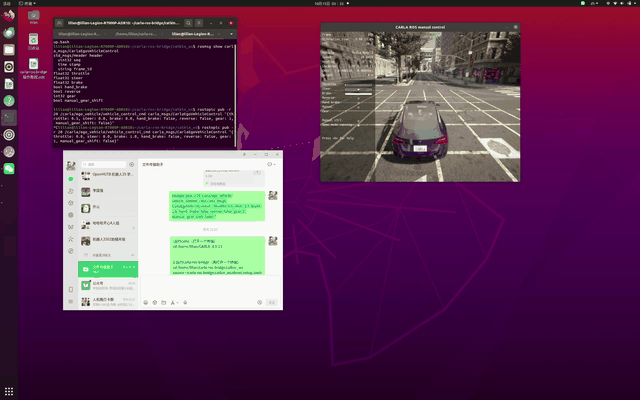Open Firefox from the Ubuntu dock
The image size is (640, 400).
[x=9, y=15]
